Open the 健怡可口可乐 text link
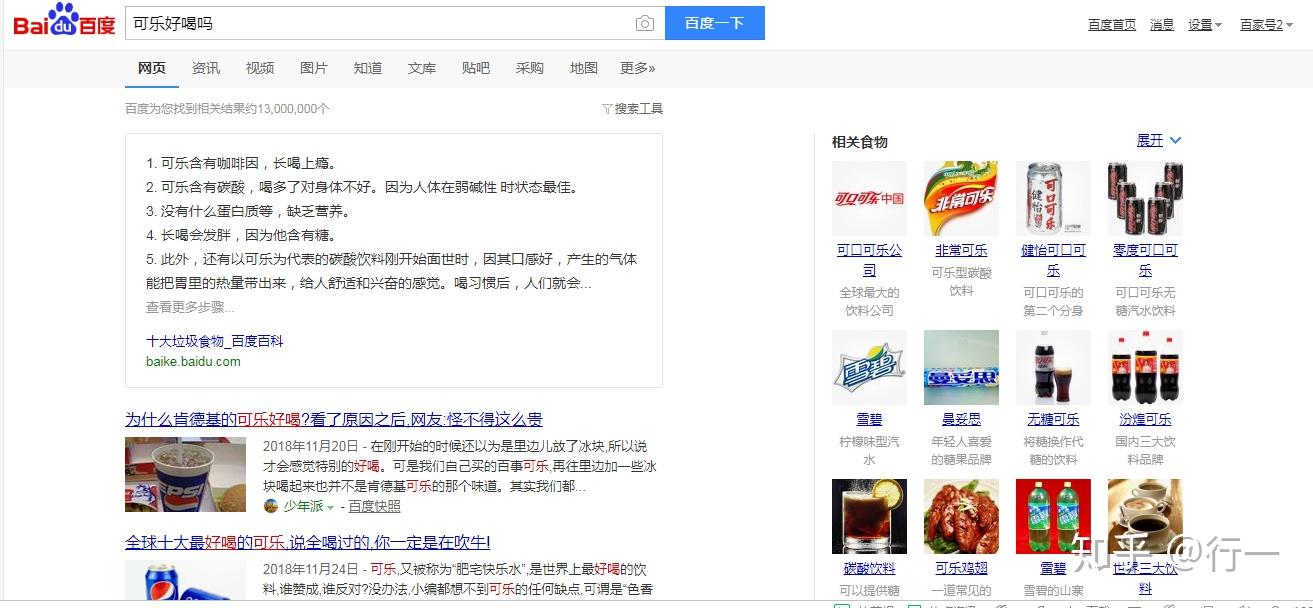Viewport: 1313px width, 608px height. click(1053, 260)
